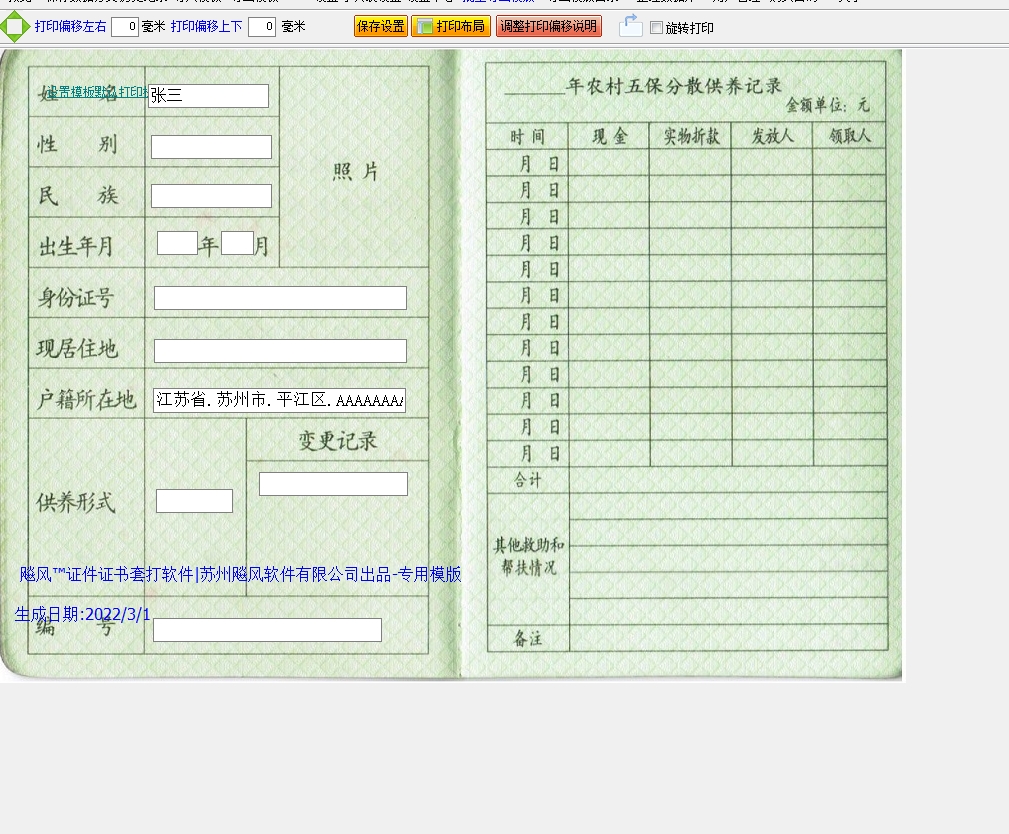This screenshot has width=1009, height=834.
Task: Click the 打印偏移左右 millimeter input box
Action: (x=125, y=27)
